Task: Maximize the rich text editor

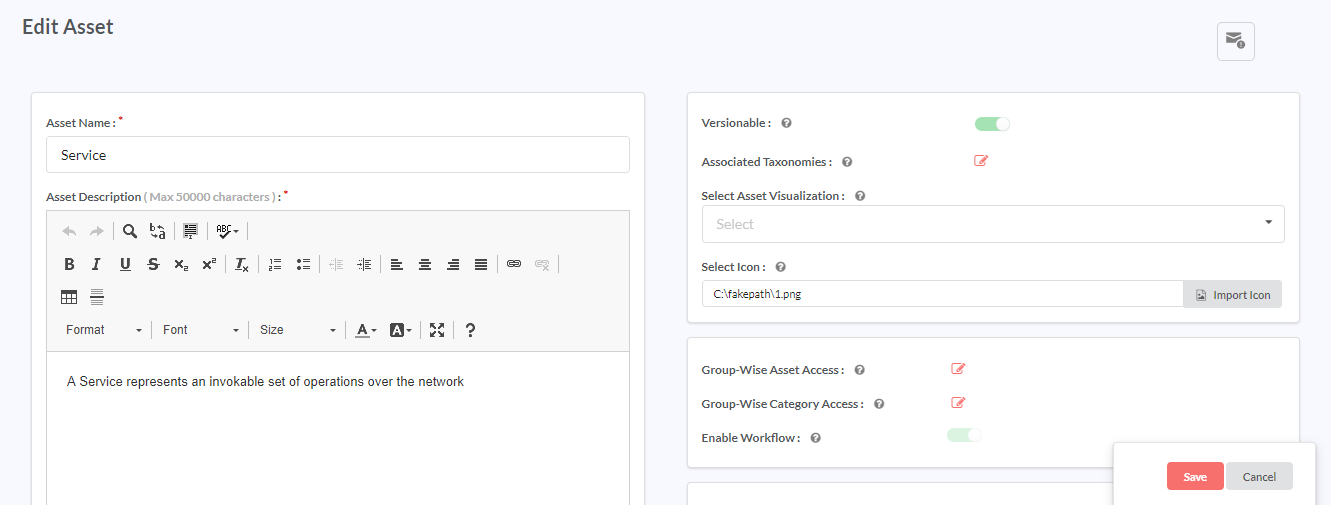Action: pos(437,330)
